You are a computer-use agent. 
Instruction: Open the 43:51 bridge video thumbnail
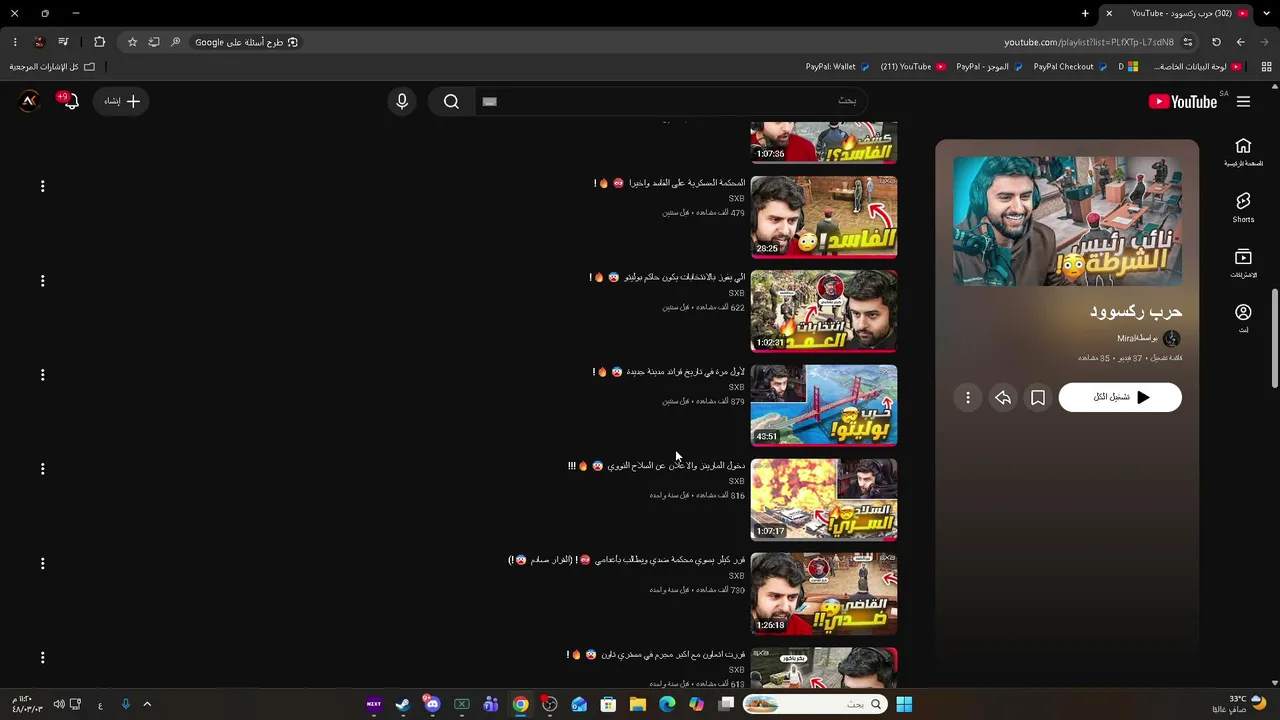[824, 405]
